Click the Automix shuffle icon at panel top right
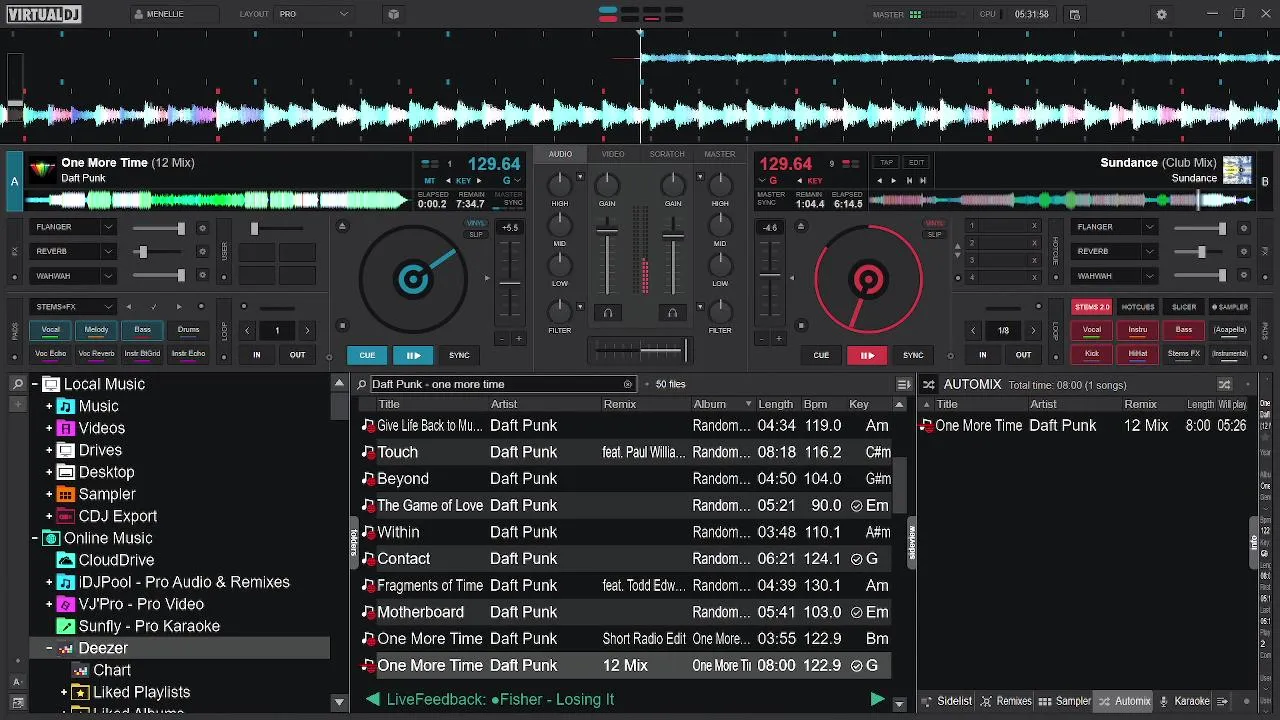Screen dimensions: 1280x720 1224,384
